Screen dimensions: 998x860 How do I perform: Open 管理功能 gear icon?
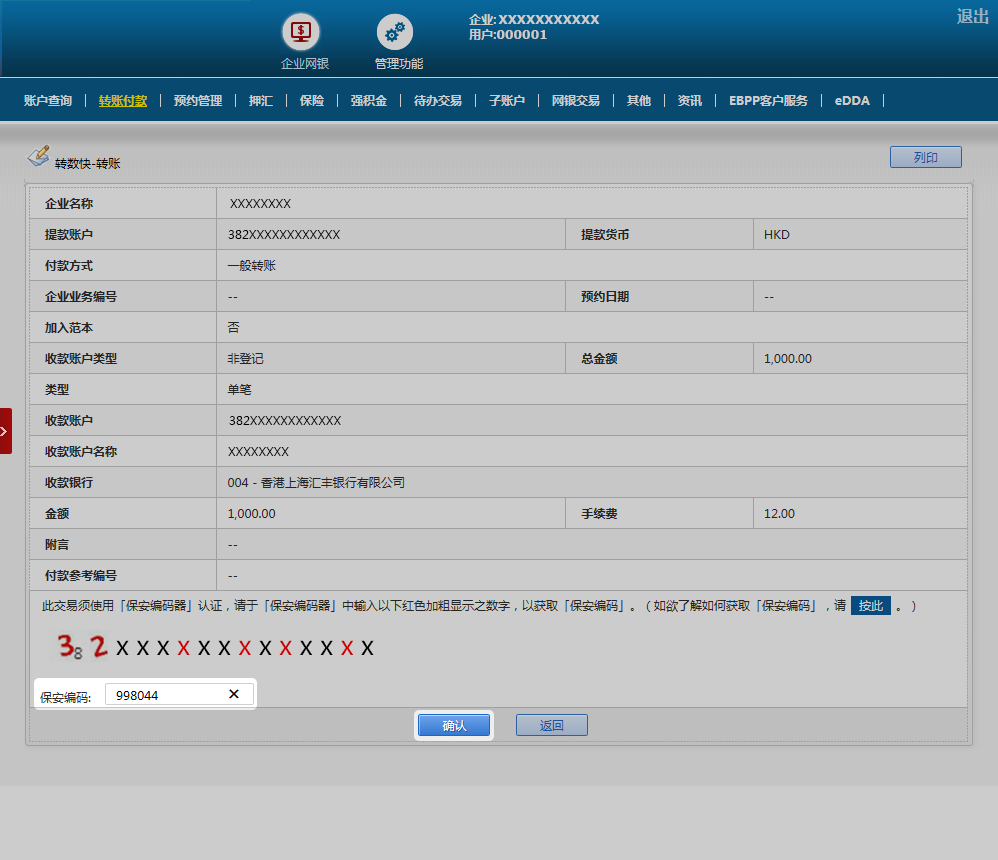(395, 32)
